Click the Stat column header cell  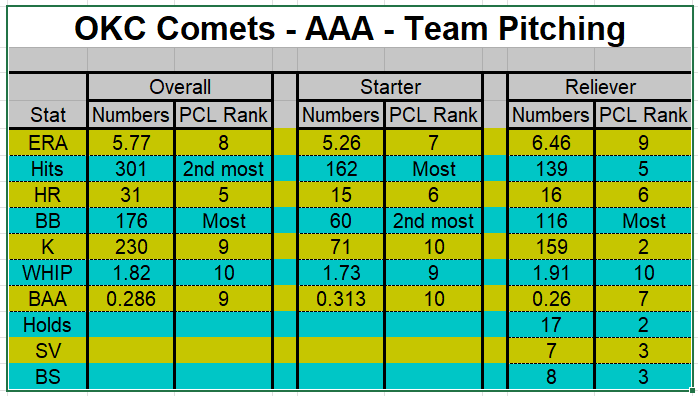coord(48,115)
